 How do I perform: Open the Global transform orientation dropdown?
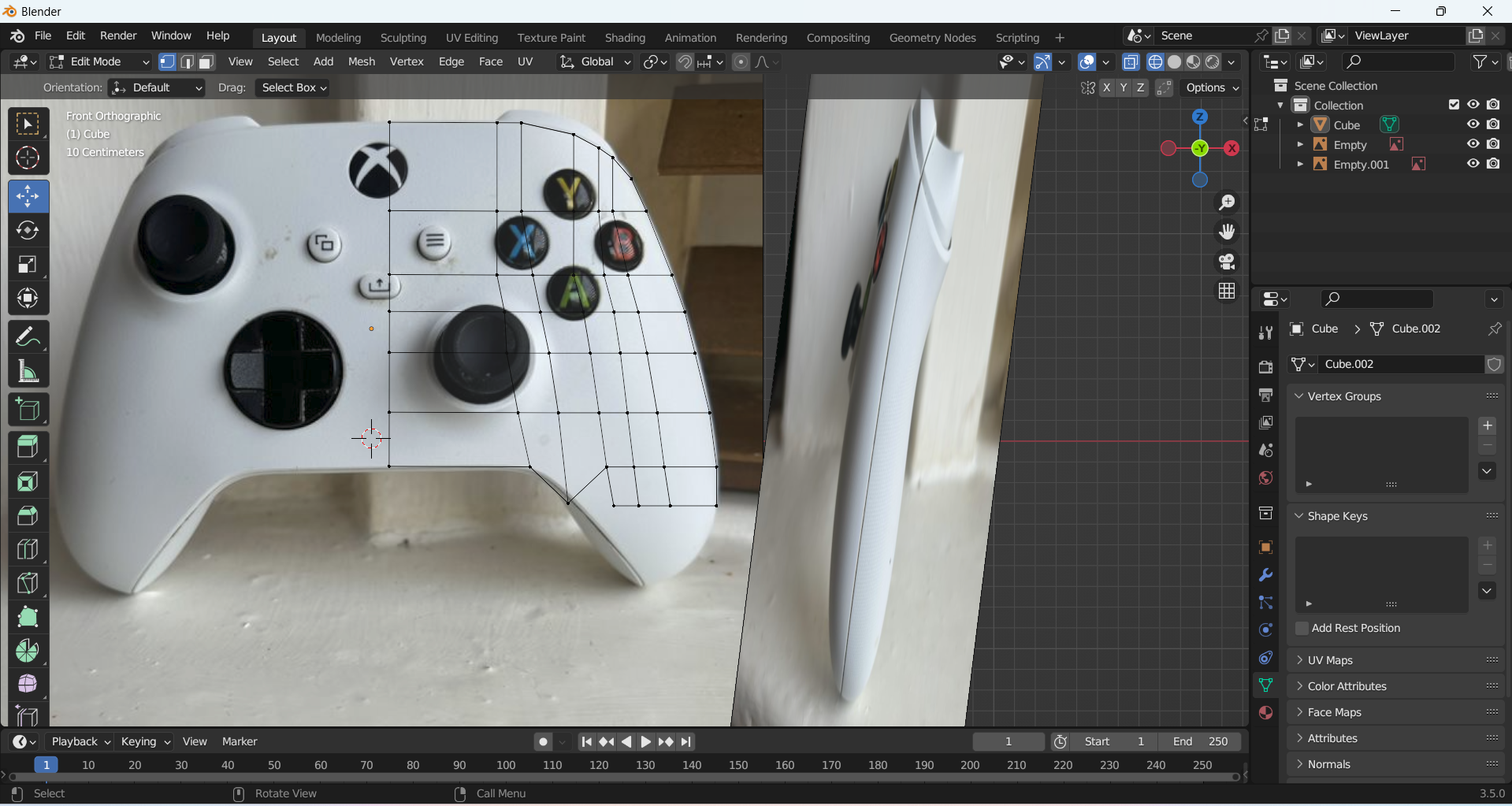click(596, 62)
